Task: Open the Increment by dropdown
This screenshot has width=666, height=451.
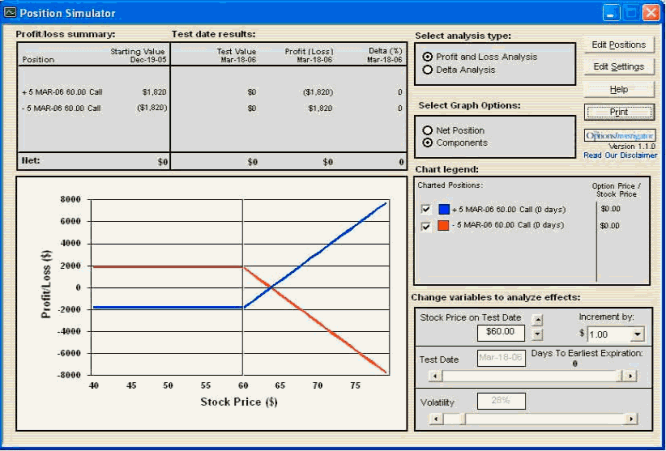Action: tap(637, 334)
